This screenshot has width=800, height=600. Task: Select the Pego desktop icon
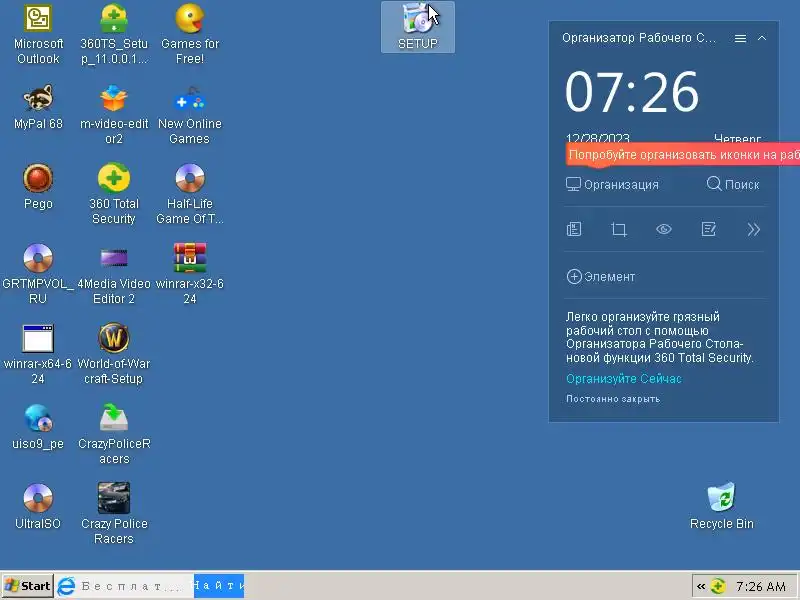38,187
